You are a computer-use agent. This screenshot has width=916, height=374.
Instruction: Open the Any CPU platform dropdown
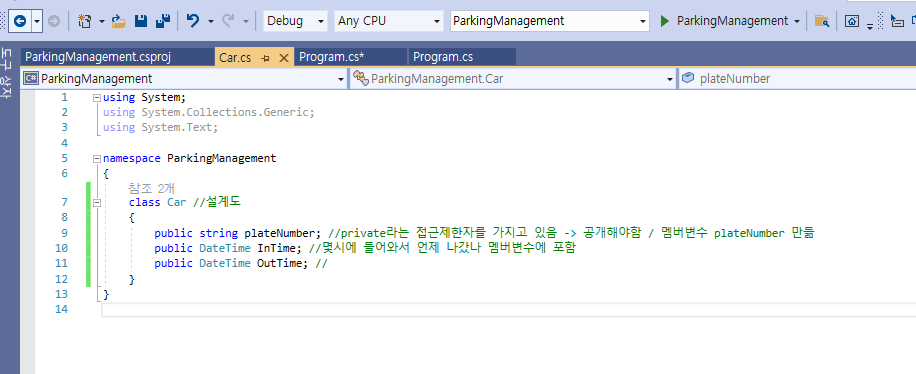click(x=389, y=21)
